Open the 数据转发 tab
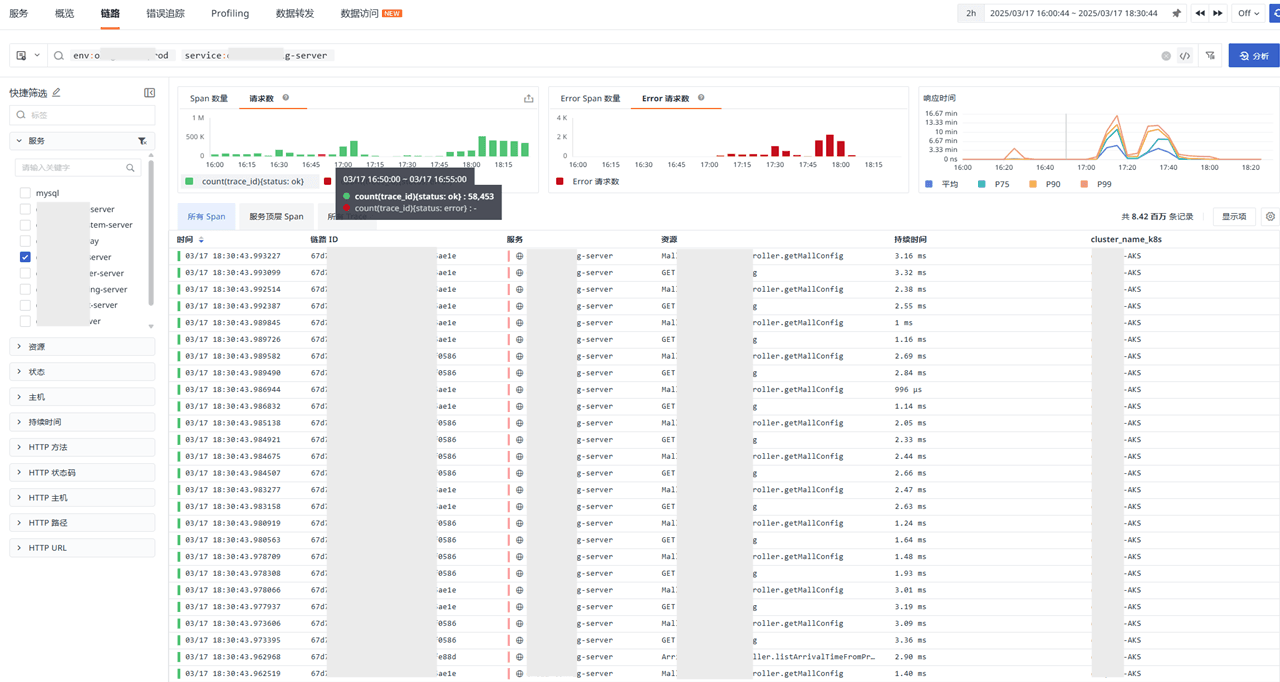 (x=295, y=13)
